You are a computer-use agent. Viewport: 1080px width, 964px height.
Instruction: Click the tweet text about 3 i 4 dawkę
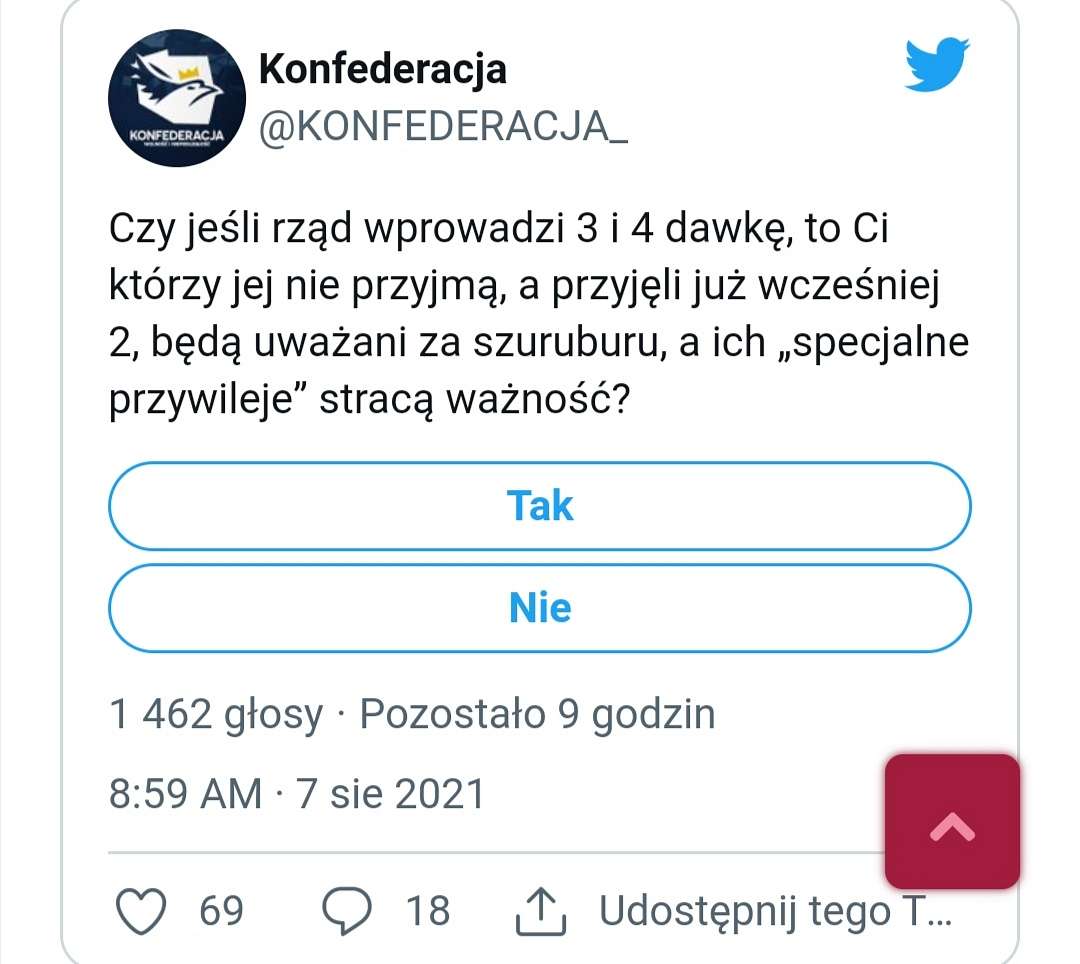point(539,313)
